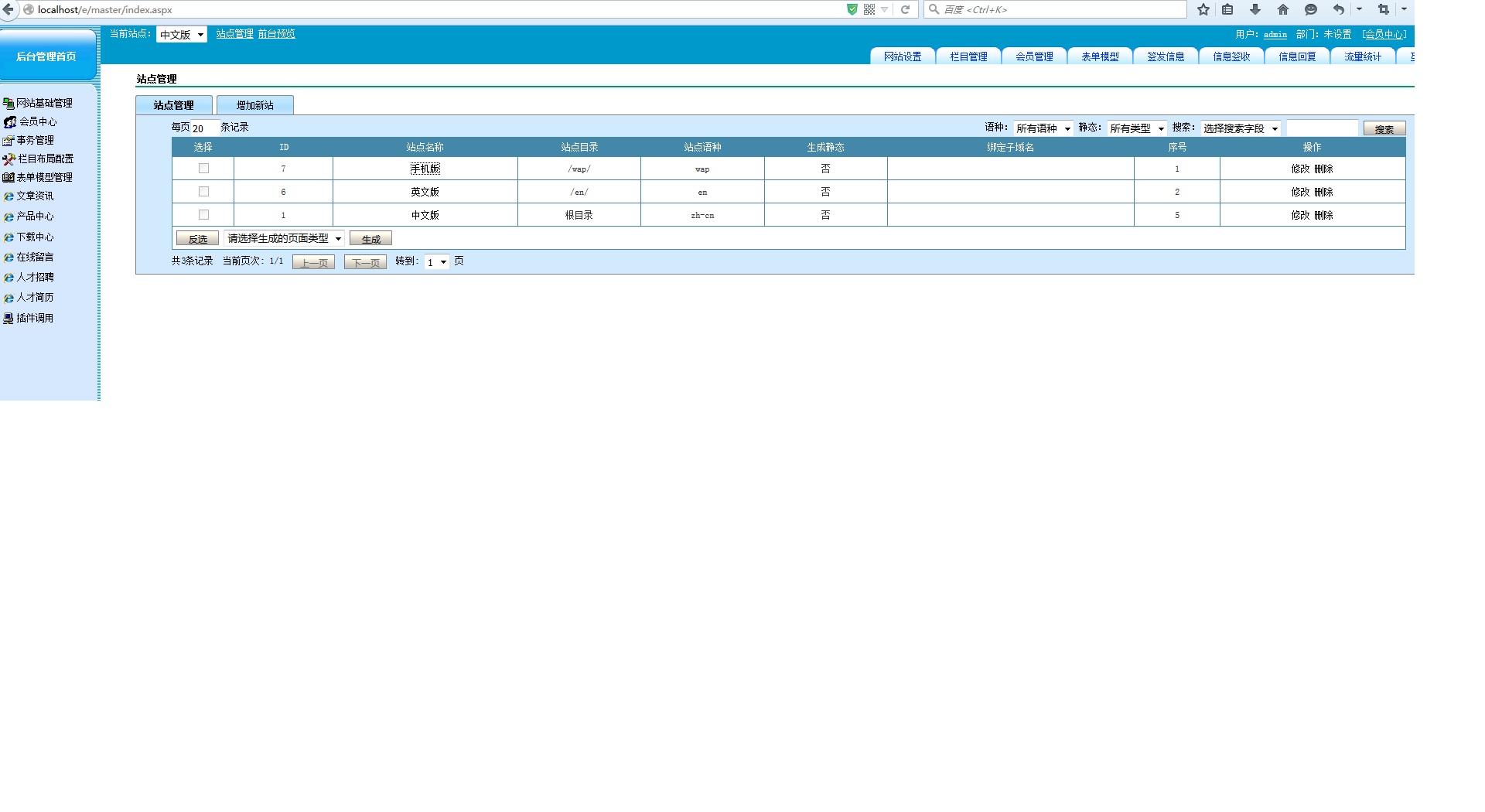Open 文章资讯 in the left sidebar
Image resolution: width=1485 pixels, height=812 pixels.
pyautogui.click(x=35, y=196)
